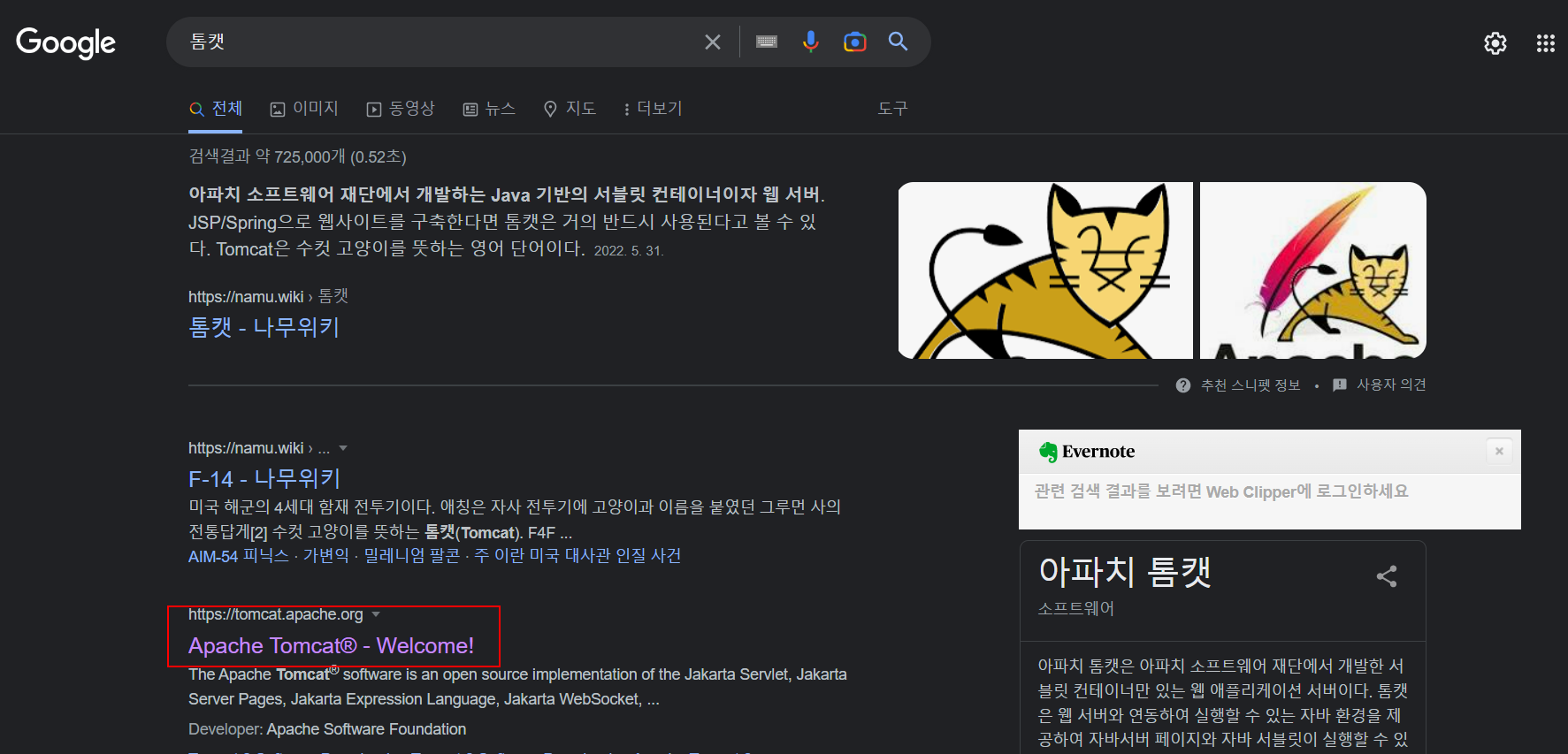The height and width of the screenshot is (754, 1568).
Task: Submit search with the magnifier icon
Action: coord(898,42)
